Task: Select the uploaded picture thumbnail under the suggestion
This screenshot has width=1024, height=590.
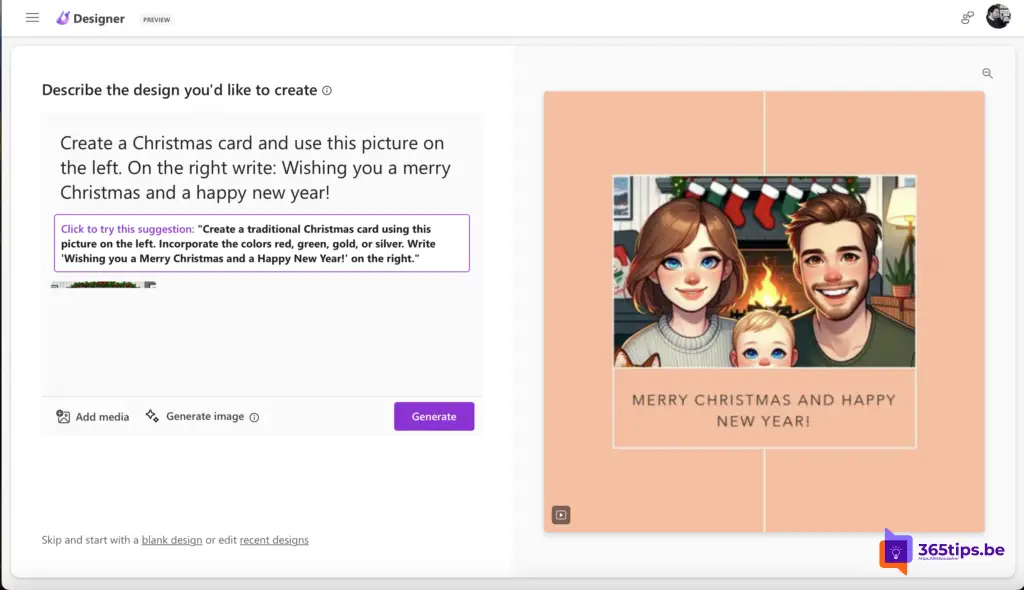Action: [x=104, y=285]
